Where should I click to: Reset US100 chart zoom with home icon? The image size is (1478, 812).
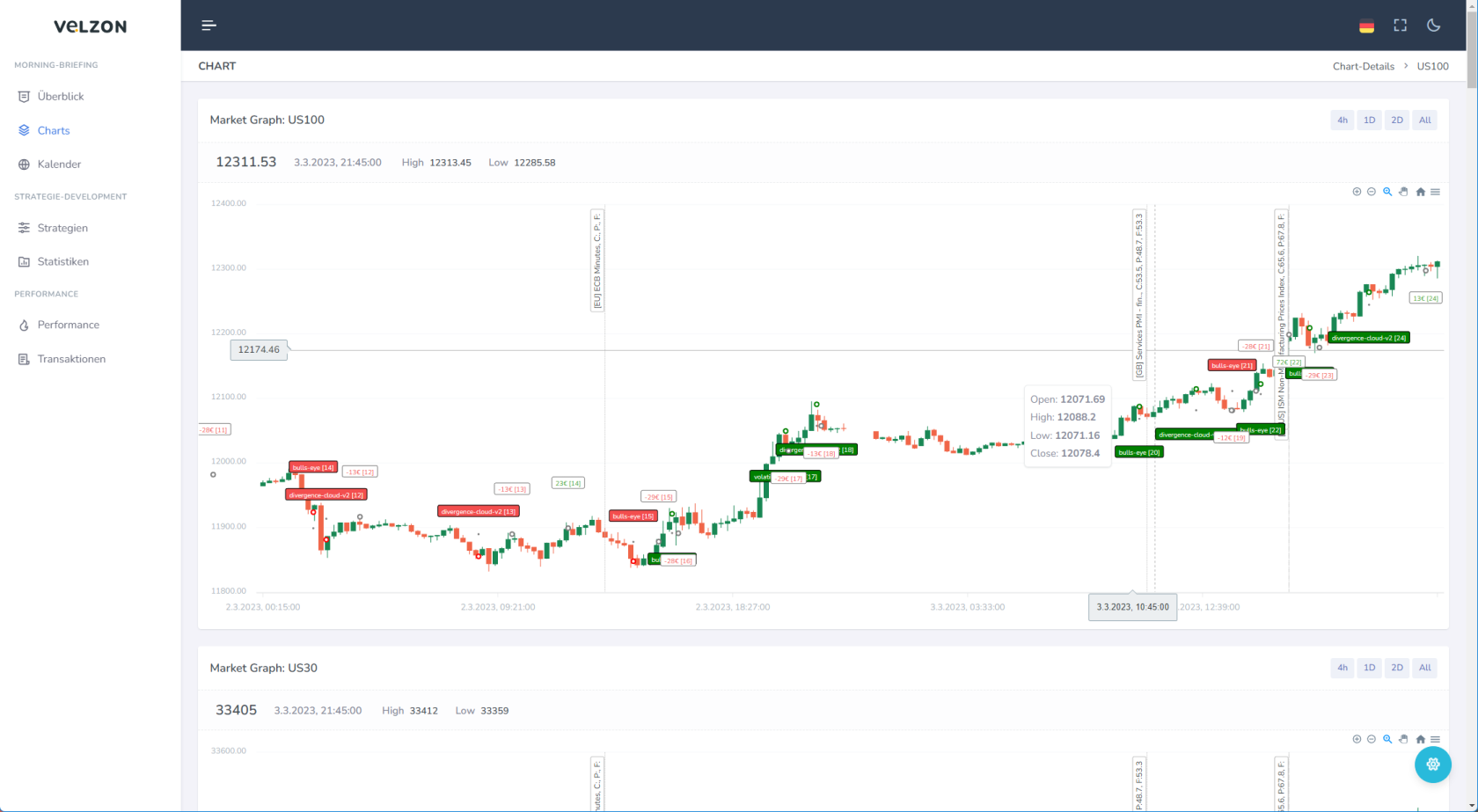pyautogui.click(x=1420, y=192)
